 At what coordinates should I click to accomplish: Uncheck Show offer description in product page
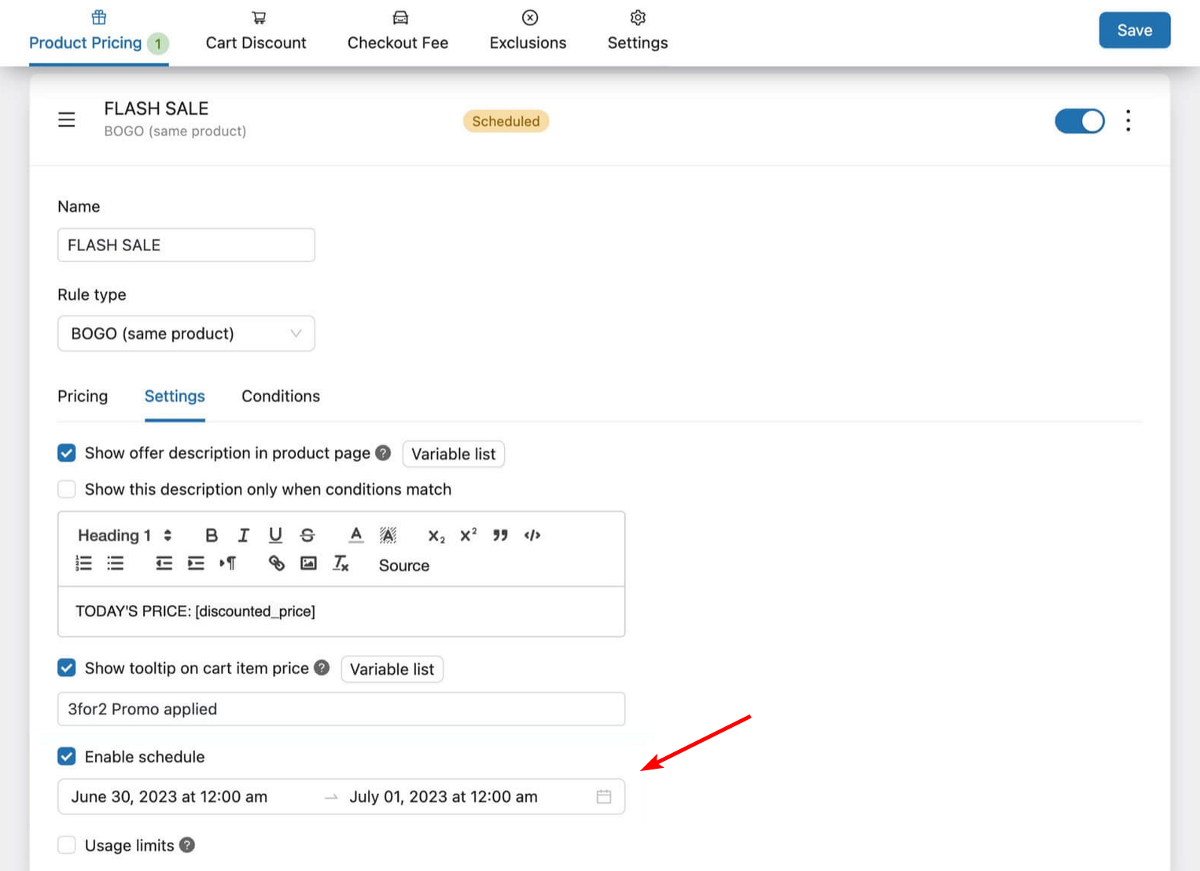pyautogui.click(x=67, y=453)
